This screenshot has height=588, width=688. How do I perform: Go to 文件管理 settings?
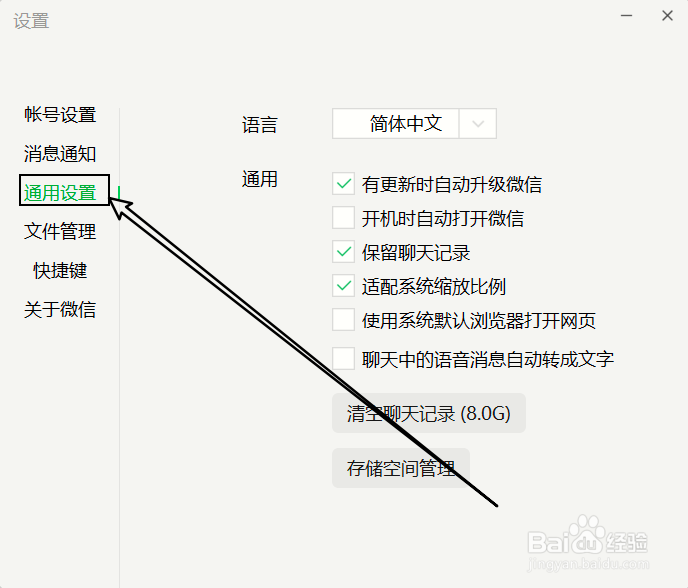[60, 232]
